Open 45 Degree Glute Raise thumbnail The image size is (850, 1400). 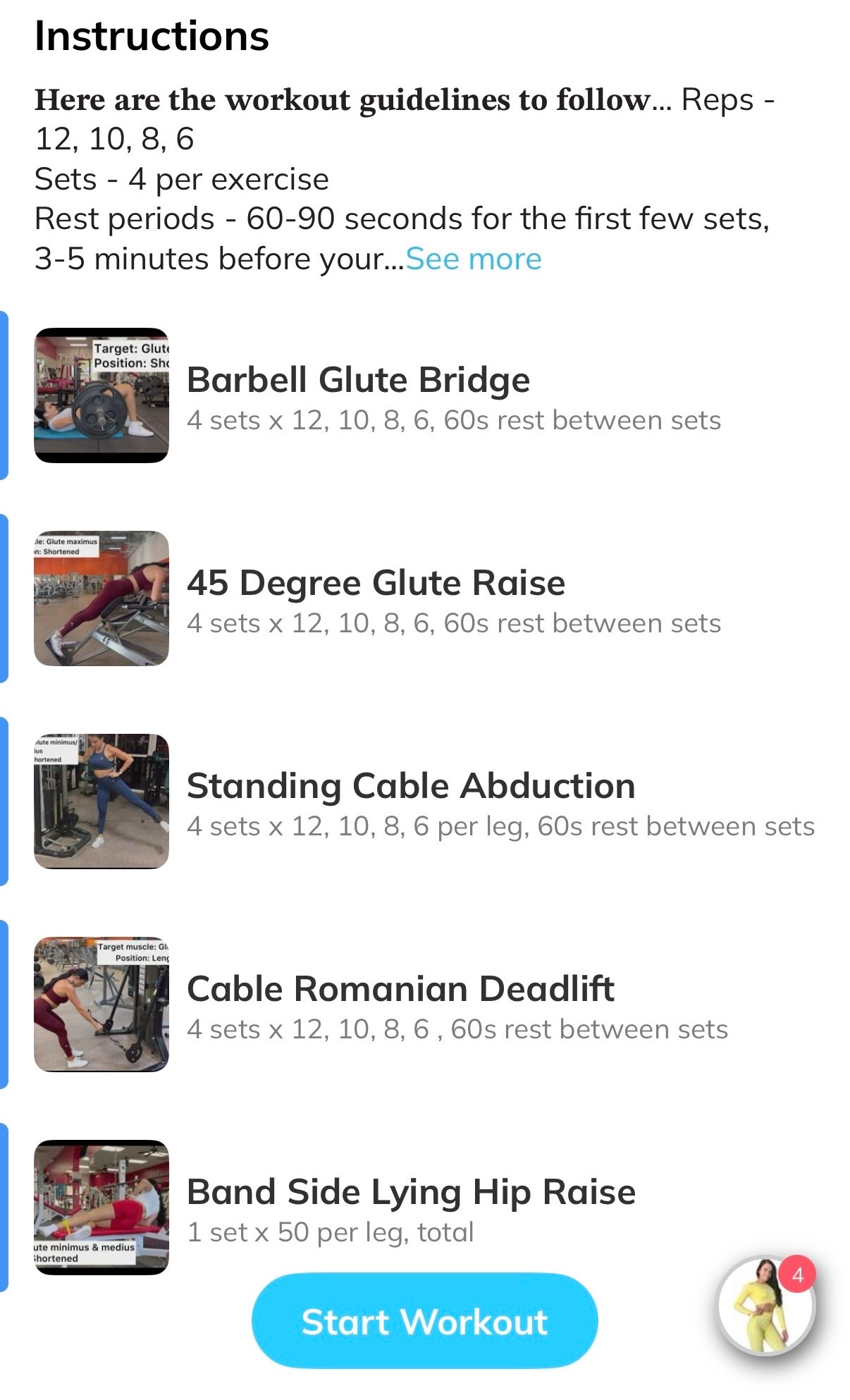(101, 598)
